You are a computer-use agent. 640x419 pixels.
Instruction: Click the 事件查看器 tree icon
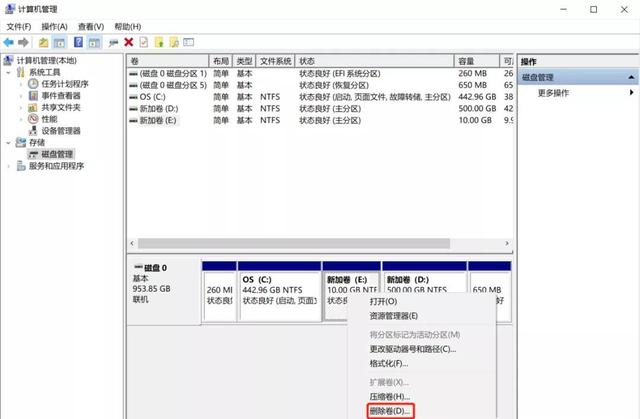33,95
